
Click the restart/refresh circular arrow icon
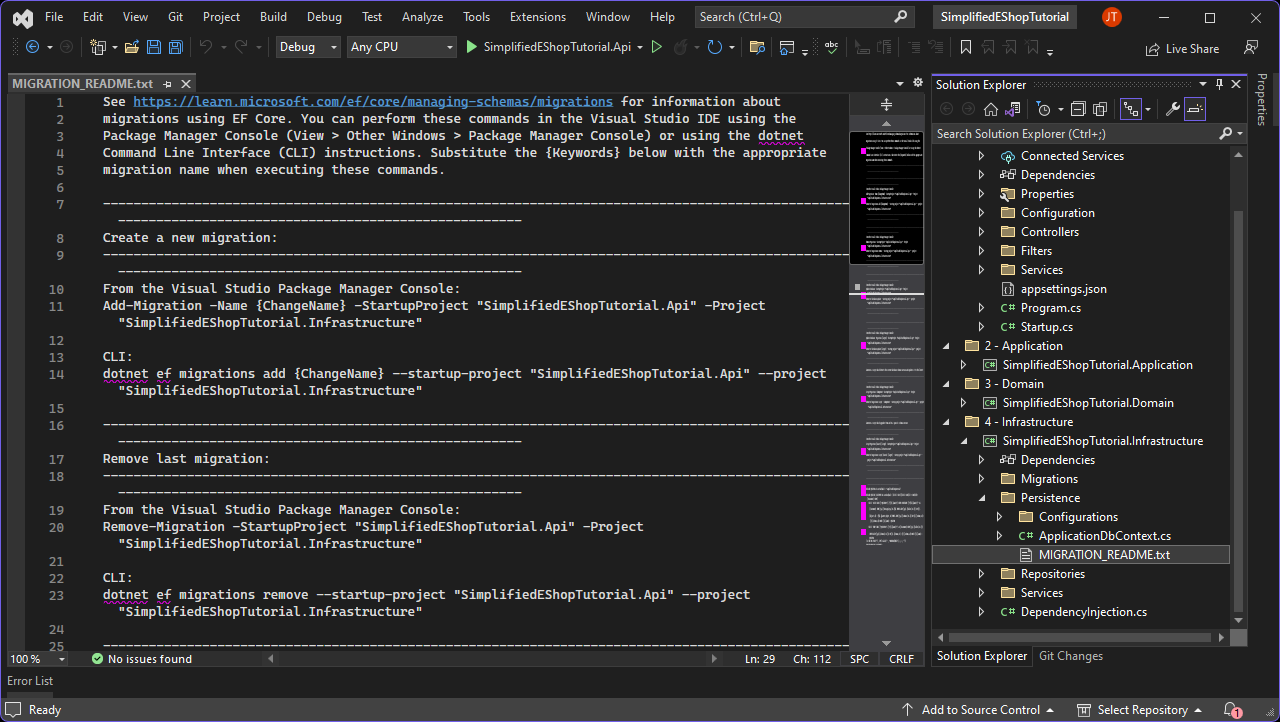(x=714, y=47)
